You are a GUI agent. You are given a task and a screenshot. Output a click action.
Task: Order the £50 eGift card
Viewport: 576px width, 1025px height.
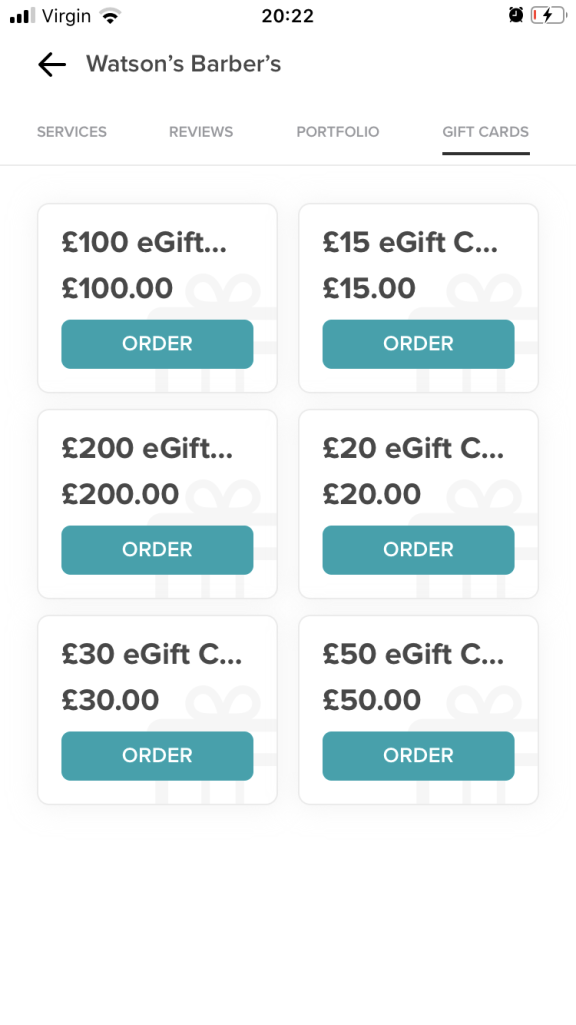[418, 756]
